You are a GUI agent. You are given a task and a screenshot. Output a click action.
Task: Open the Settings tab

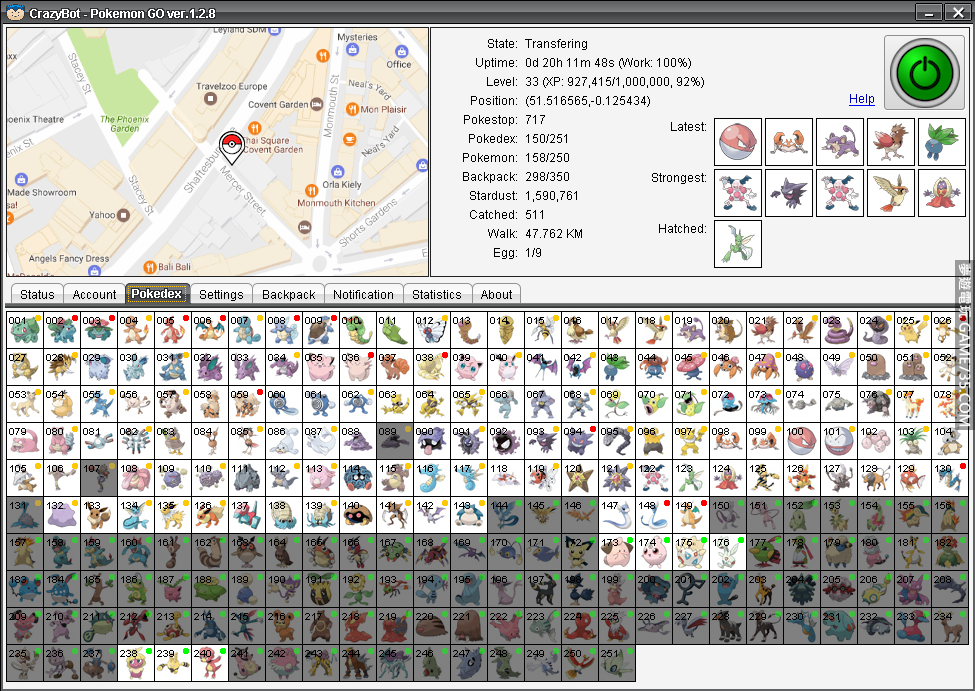pyautogui.click(x=221, y=295)
